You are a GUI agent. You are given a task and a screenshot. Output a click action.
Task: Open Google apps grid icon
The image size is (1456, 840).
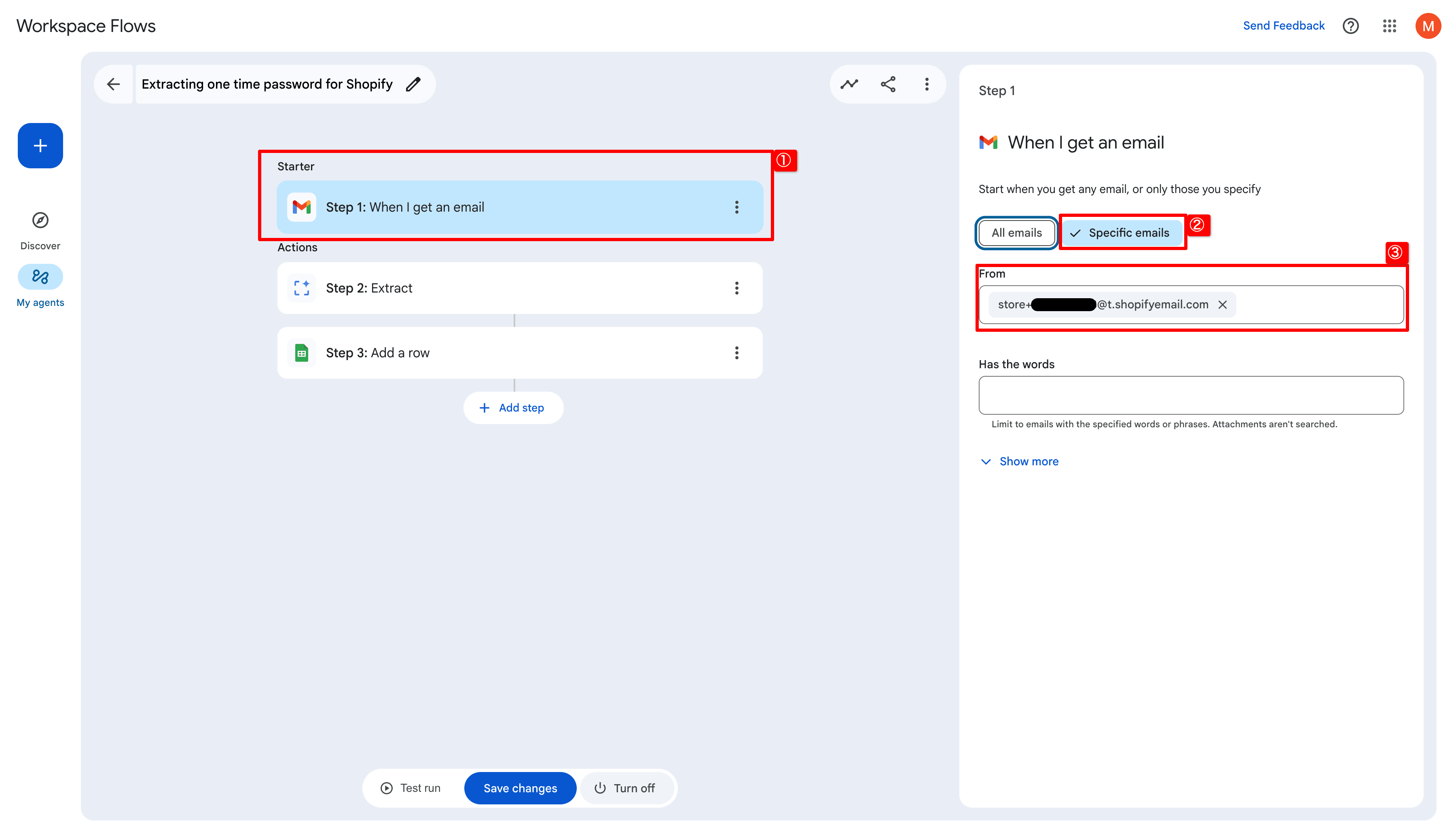coord(1389,26)
